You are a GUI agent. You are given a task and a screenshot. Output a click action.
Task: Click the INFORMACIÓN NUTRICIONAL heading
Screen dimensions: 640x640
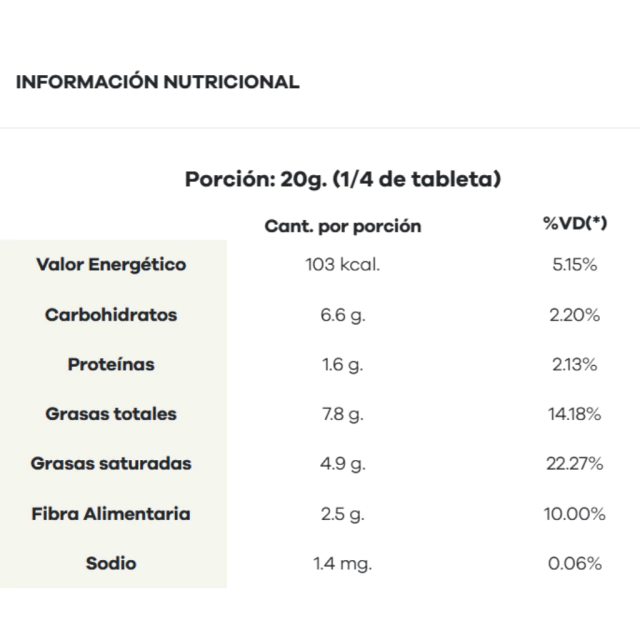coord(158,82)
